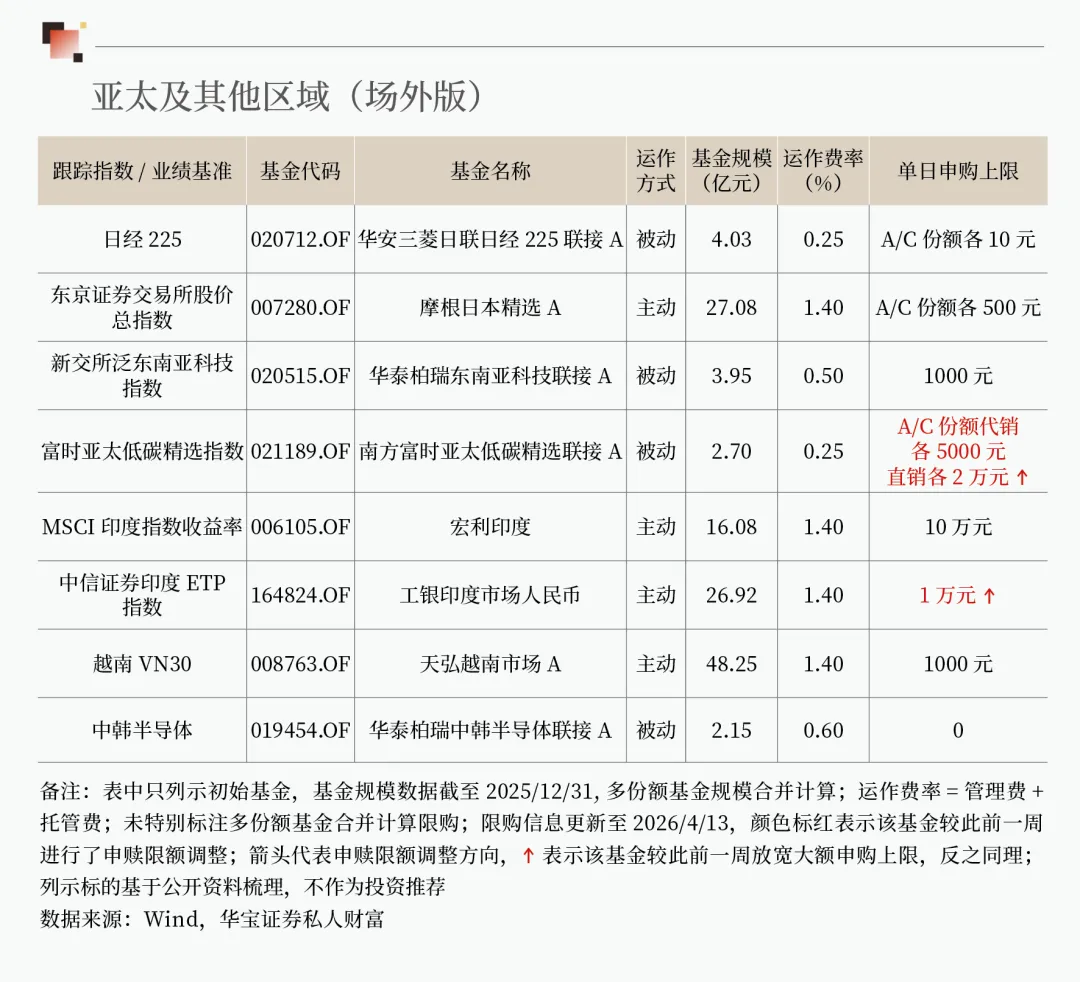Click fund name 宏利印度
Viewport: 1080px width, 982px height.
pos(490,527)
